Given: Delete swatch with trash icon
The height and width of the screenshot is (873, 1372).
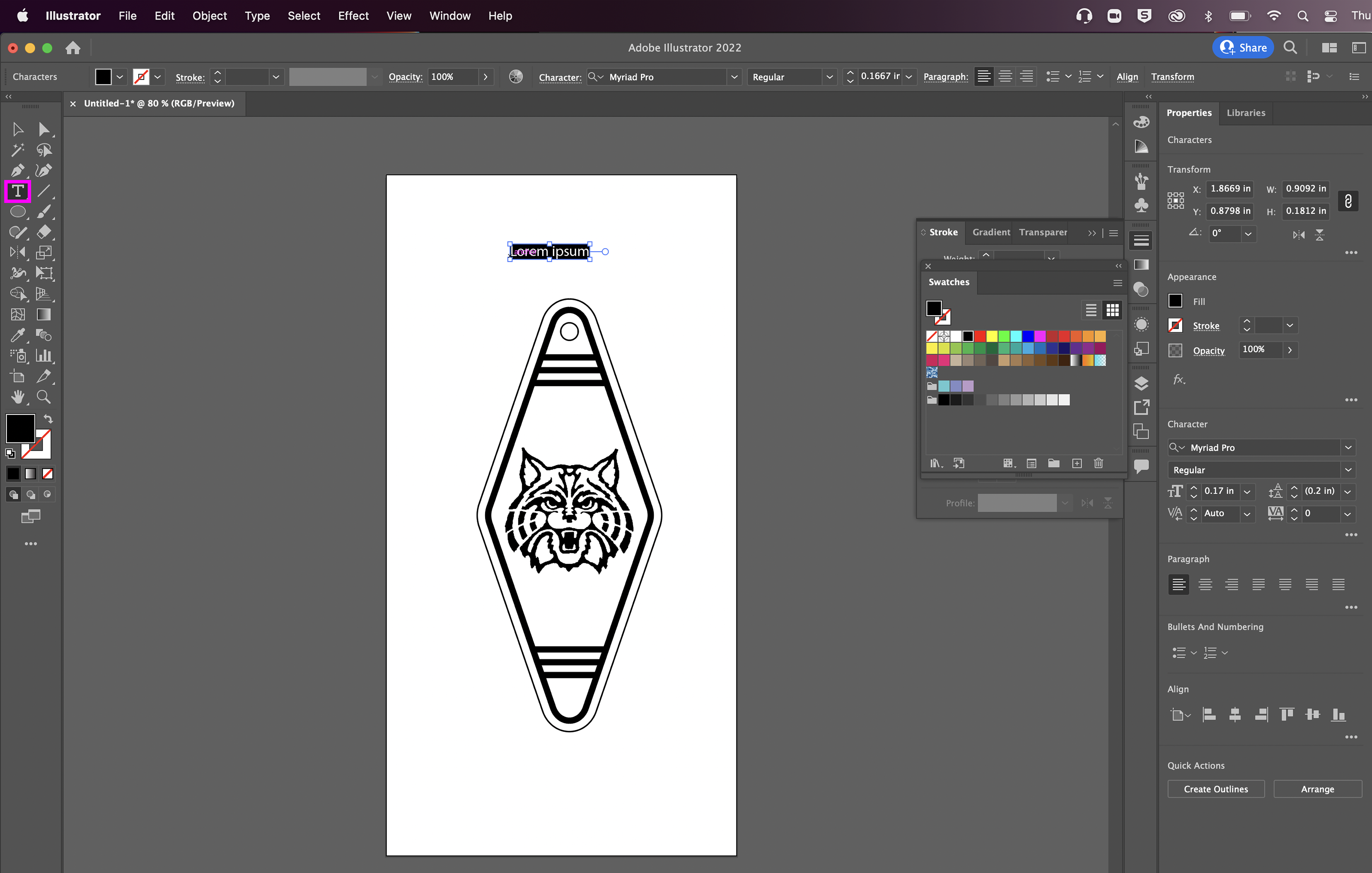Looking at the screenshot, I should (1099, 463).
